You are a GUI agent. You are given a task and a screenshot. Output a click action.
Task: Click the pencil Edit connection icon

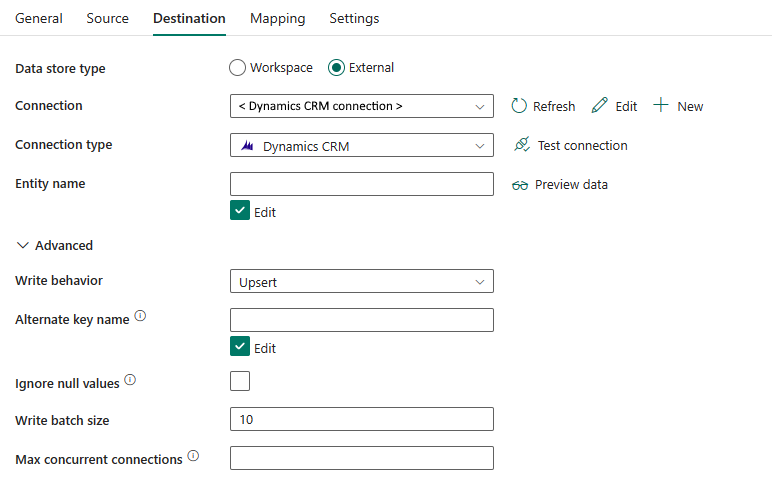coord(599,105)
